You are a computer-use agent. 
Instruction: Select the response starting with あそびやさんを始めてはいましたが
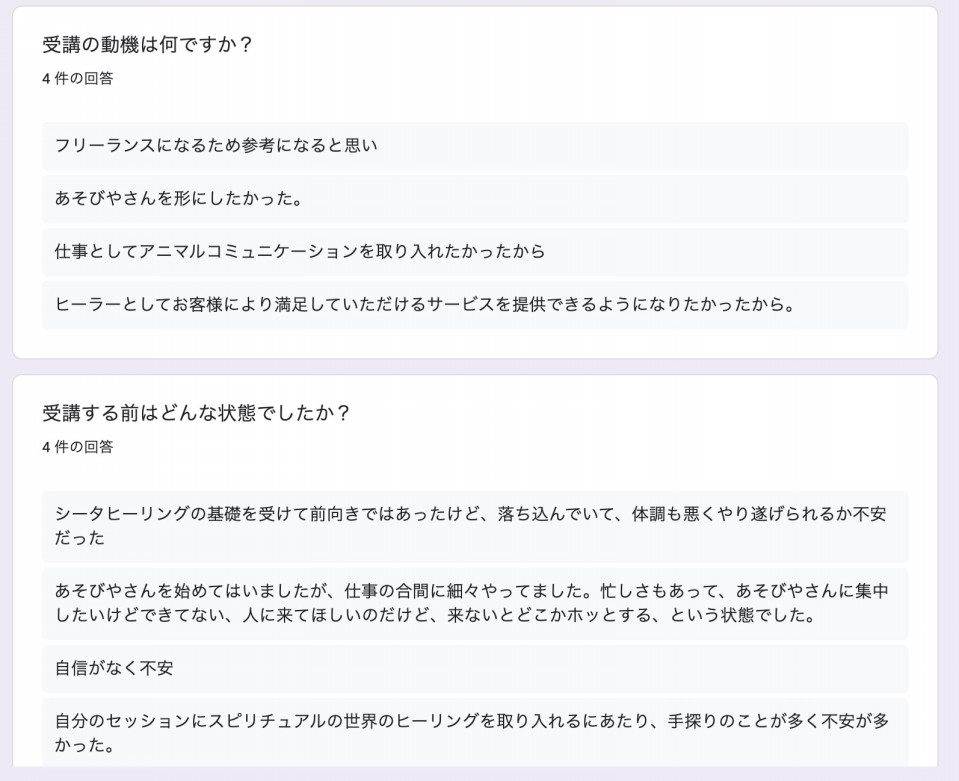(475, 603)
